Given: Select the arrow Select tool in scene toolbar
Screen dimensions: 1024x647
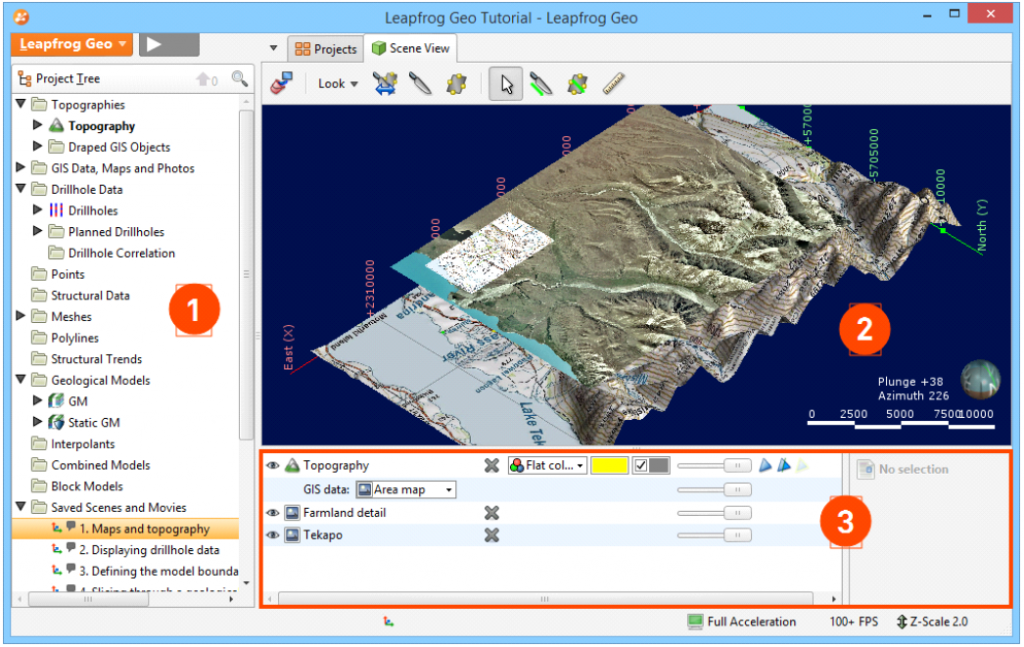Looking at the screenshot, I should [507, 84].
